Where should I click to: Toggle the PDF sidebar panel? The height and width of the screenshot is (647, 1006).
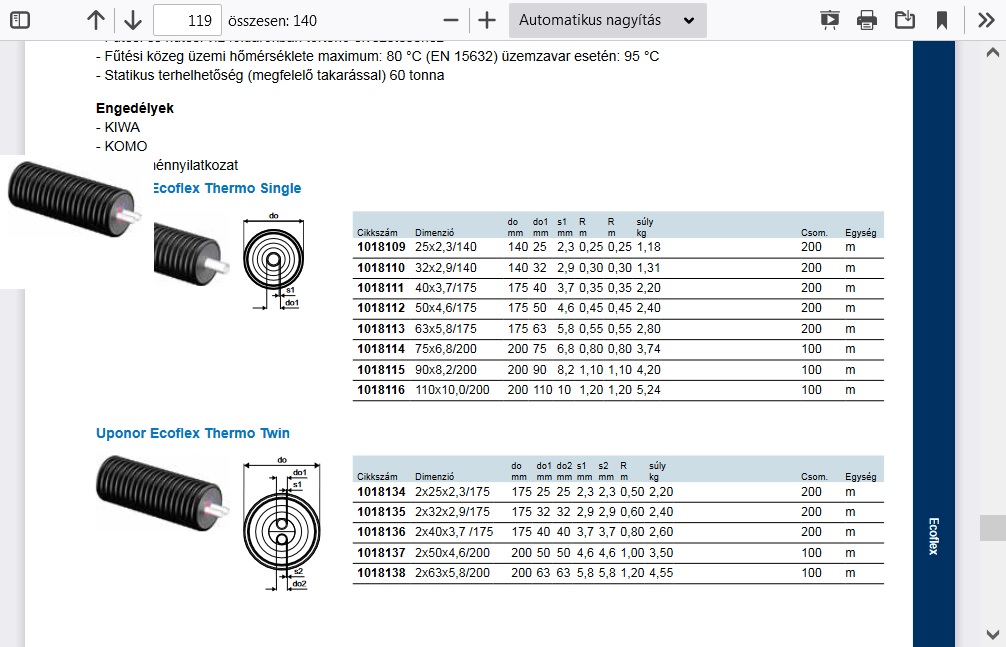20,20
